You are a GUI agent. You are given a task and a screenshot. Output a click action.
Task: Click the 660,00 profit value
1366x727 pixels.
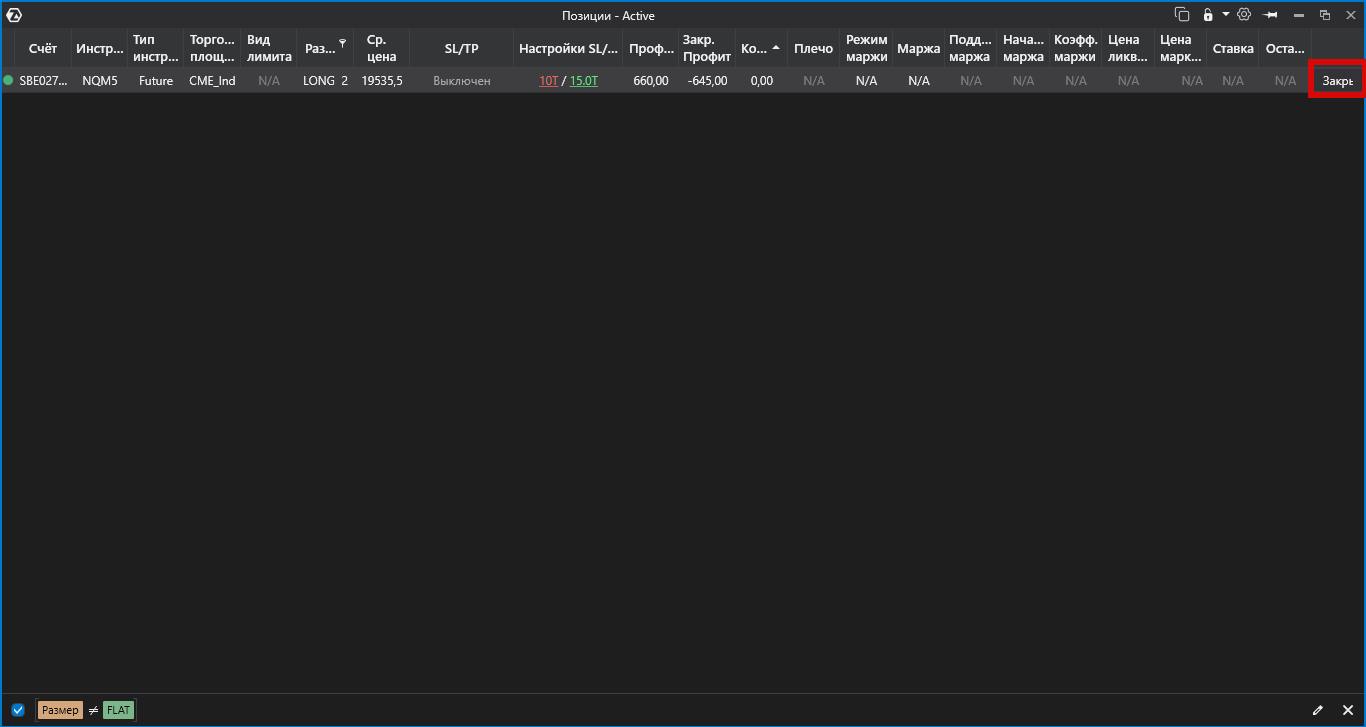pos(651,81)
